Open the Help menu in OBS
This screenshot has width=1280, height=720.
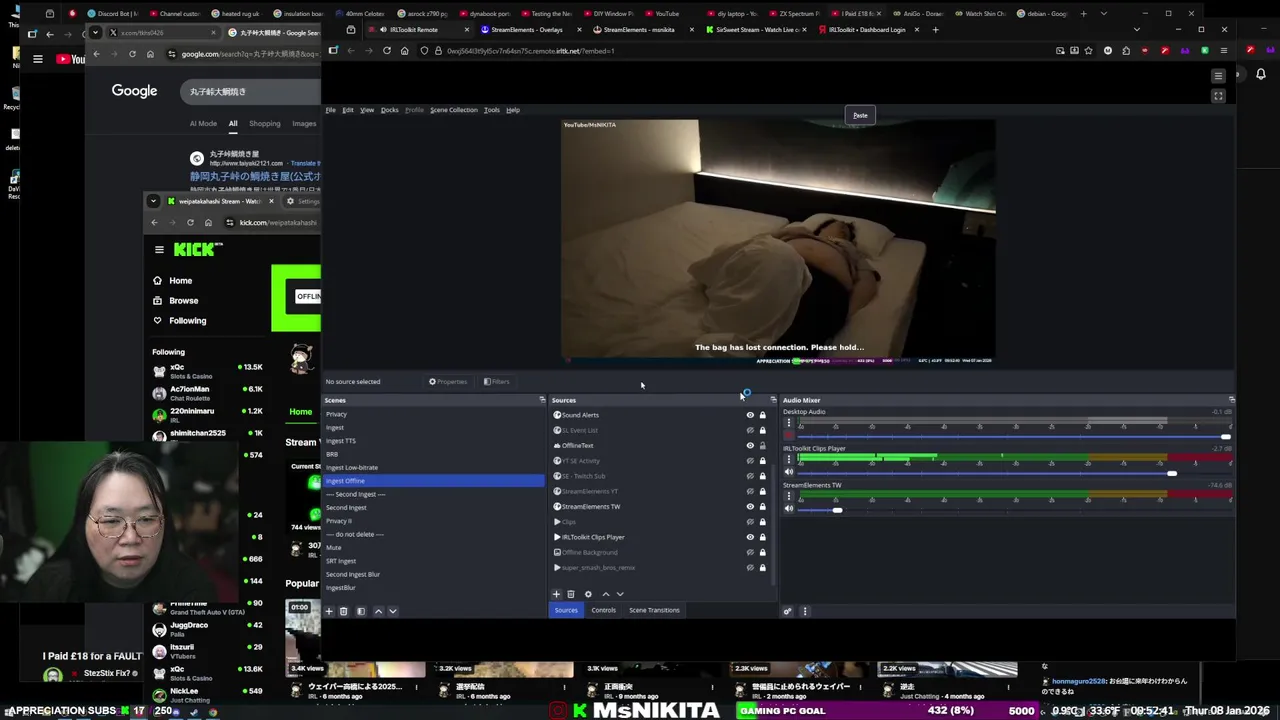pyautogui.click(x=512, y=110)
